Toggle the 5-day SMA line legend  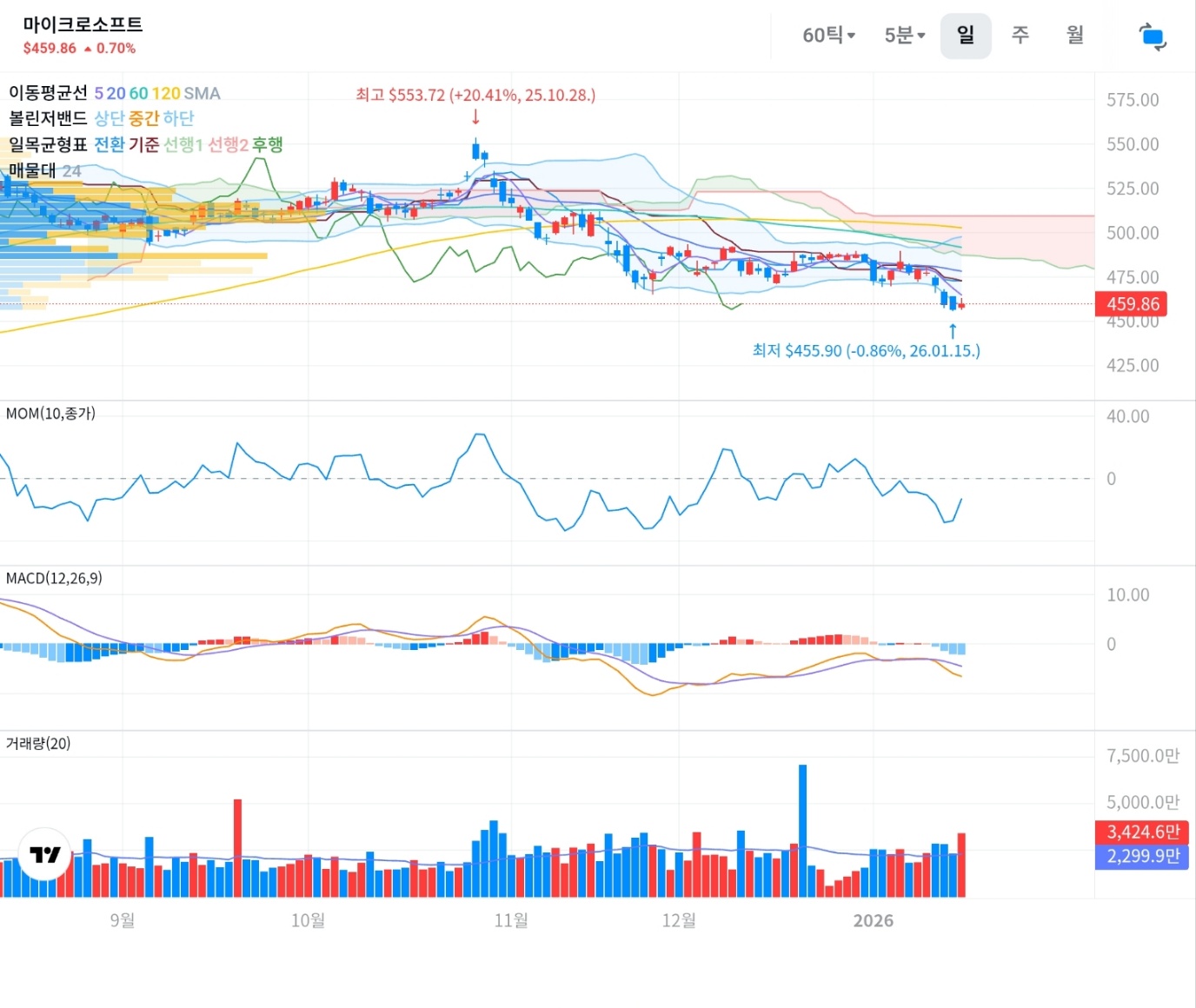tap(98, 94)
